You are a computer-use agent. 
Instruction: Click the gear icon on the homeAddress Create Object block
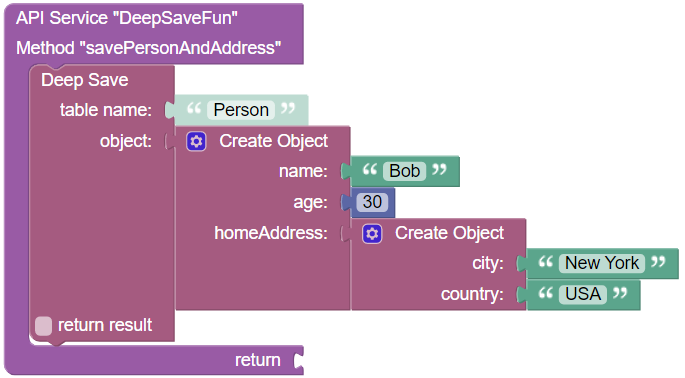[372, 234]
